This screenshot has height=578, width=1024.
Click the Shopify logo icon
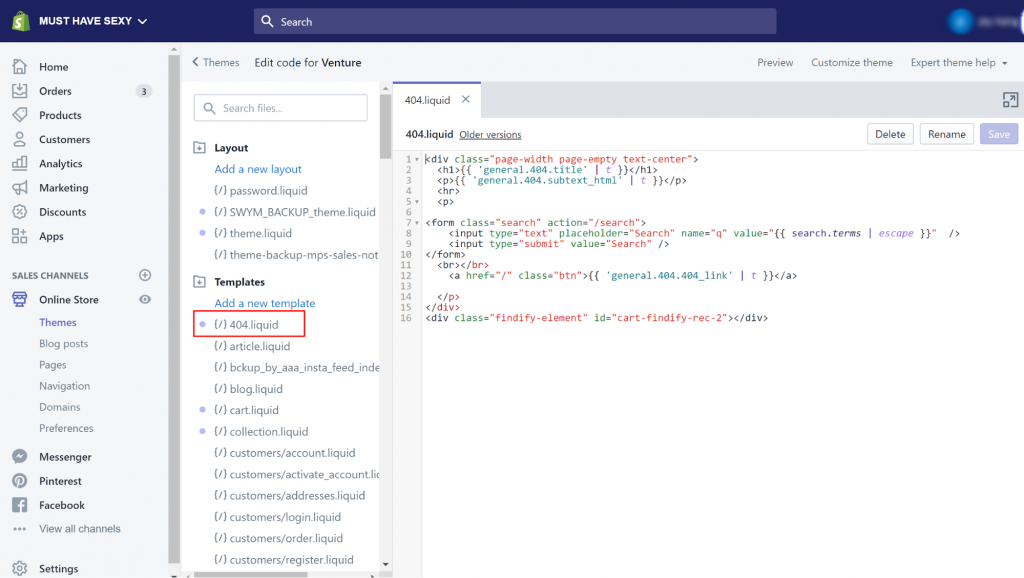(19, 21)
